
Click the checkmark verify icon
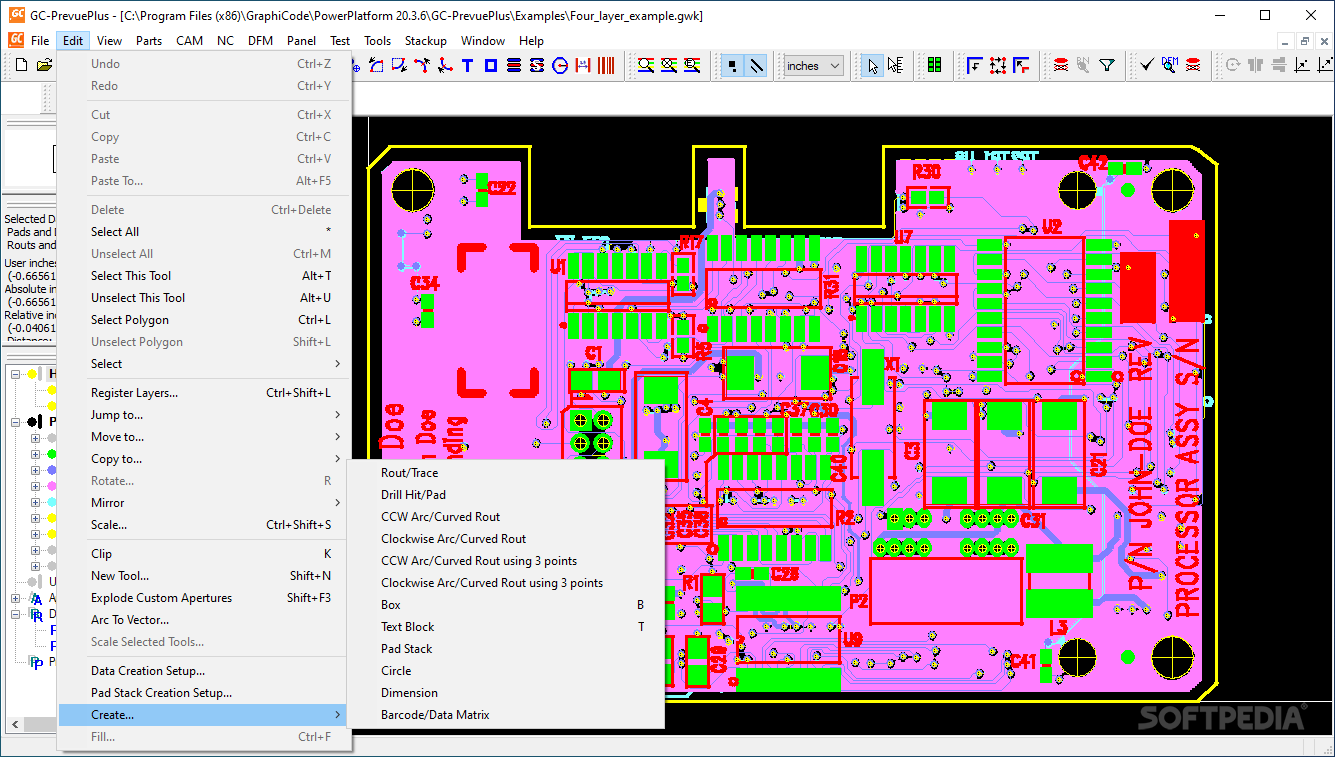point(1147,65)
